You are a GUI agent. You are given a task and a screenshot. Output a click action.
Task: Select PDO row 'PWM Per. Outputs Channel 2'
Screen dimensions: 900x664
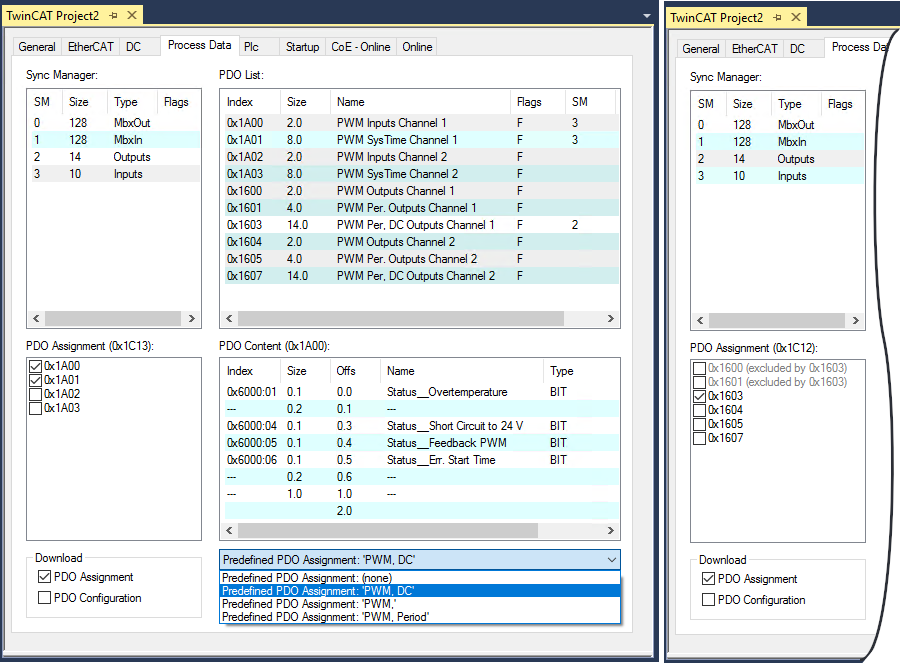[x=420, y=259]
